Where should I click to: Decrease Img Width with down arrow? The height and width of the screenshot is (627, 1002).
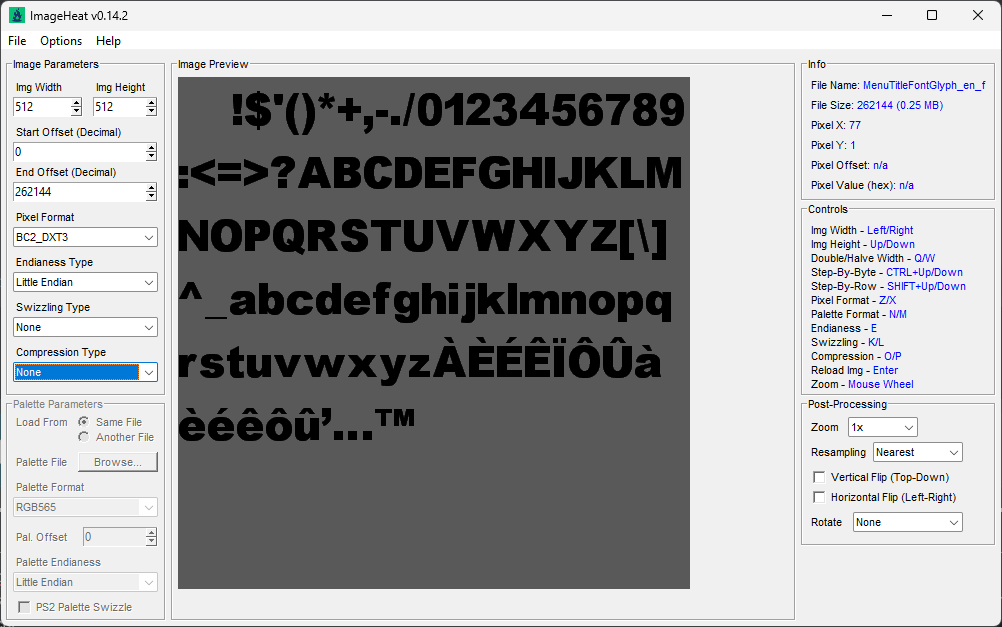pos(77,111)
